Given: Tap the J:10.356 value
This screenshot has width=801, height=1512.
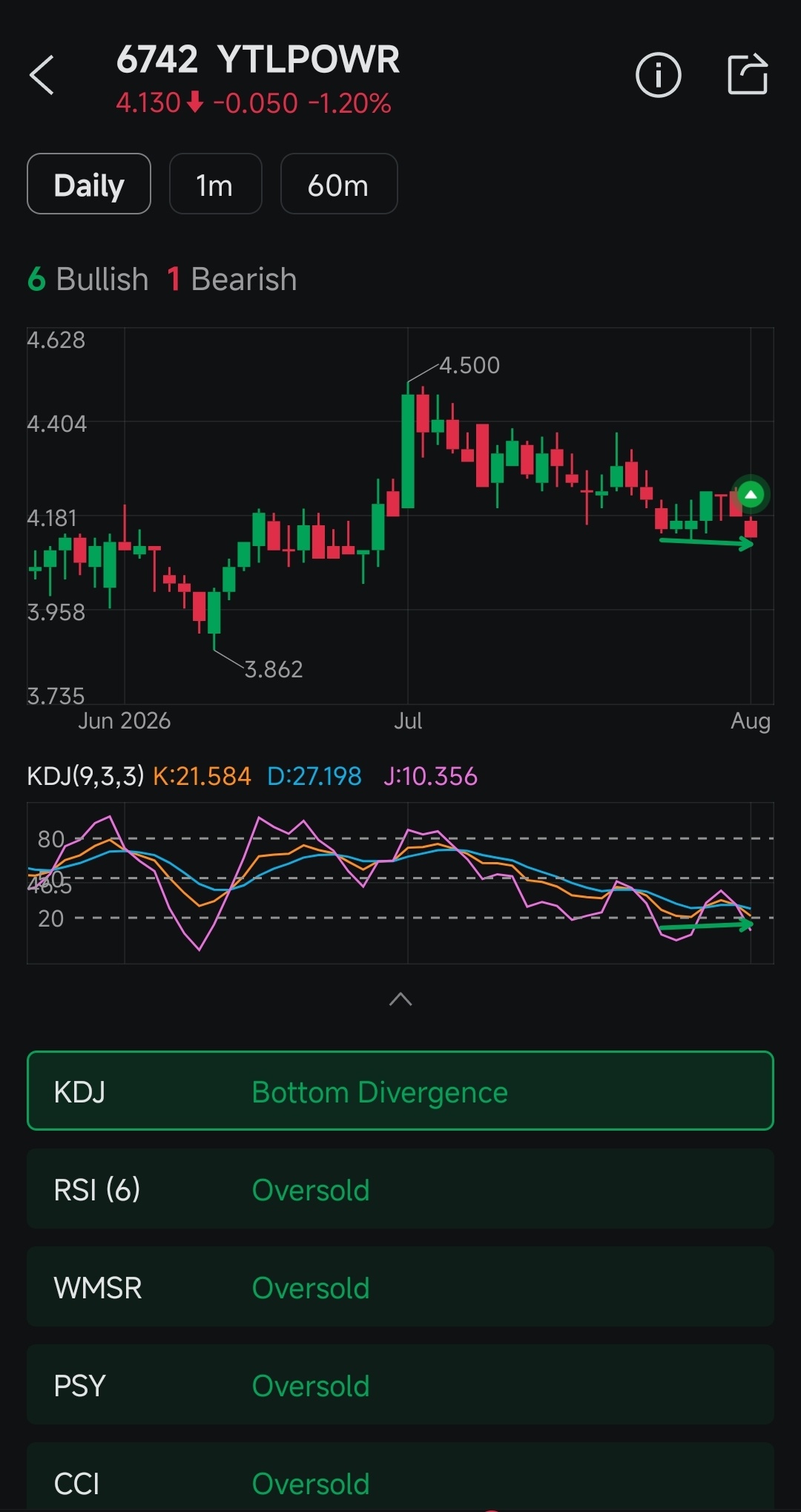Looking at the screenshot, I should tap(430, 776).
